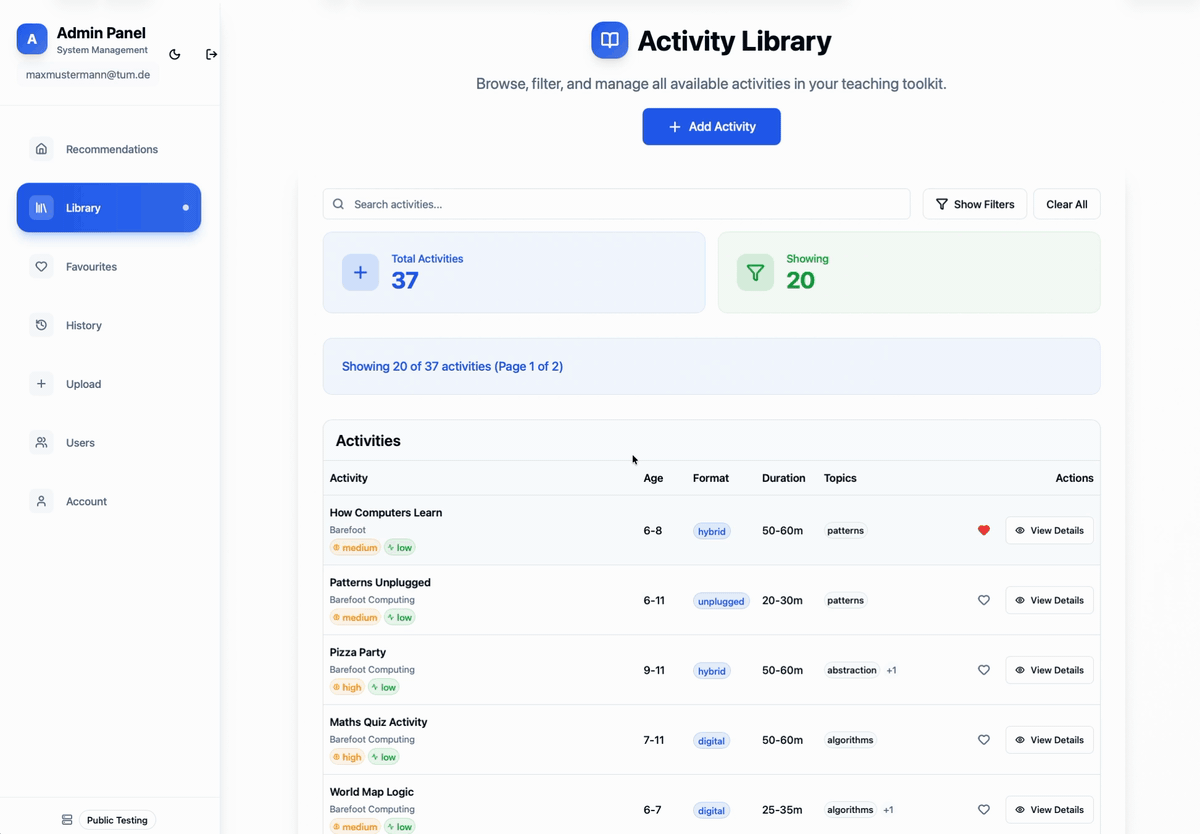1200x834 pixels.
Task: Expand World Map Logic's +1 topics badge
Action: click(x=888, y=810)
